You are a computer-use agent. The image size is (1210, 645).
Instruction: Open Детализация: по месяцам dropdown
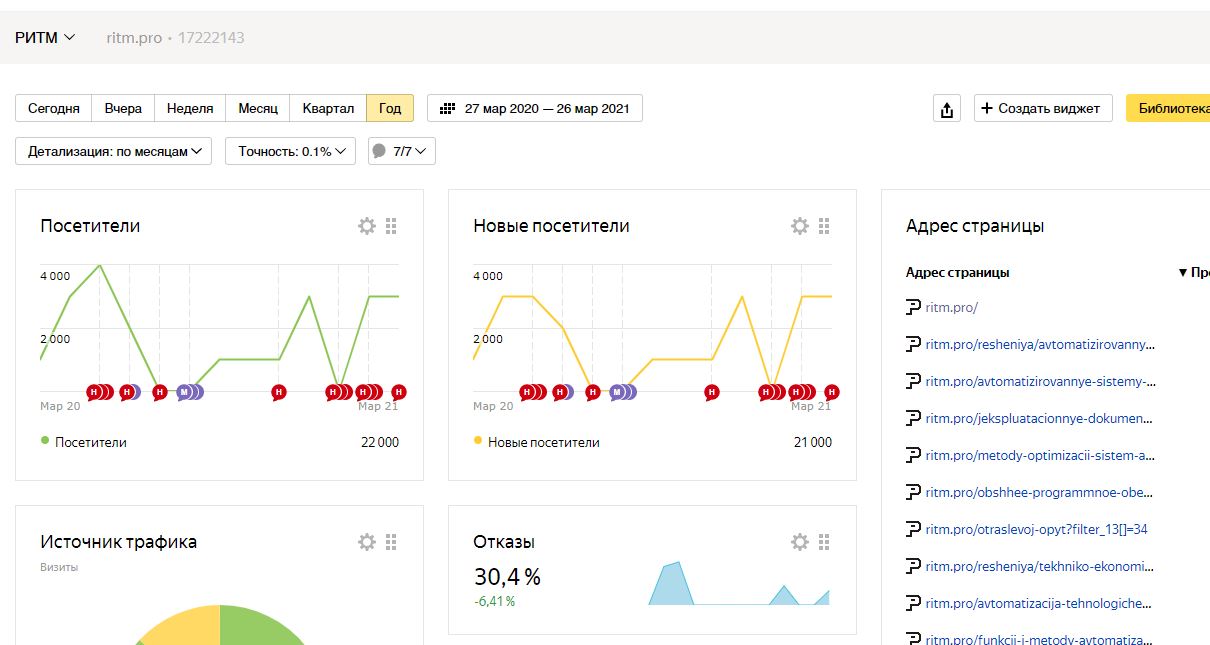click(x=113, y=151)
